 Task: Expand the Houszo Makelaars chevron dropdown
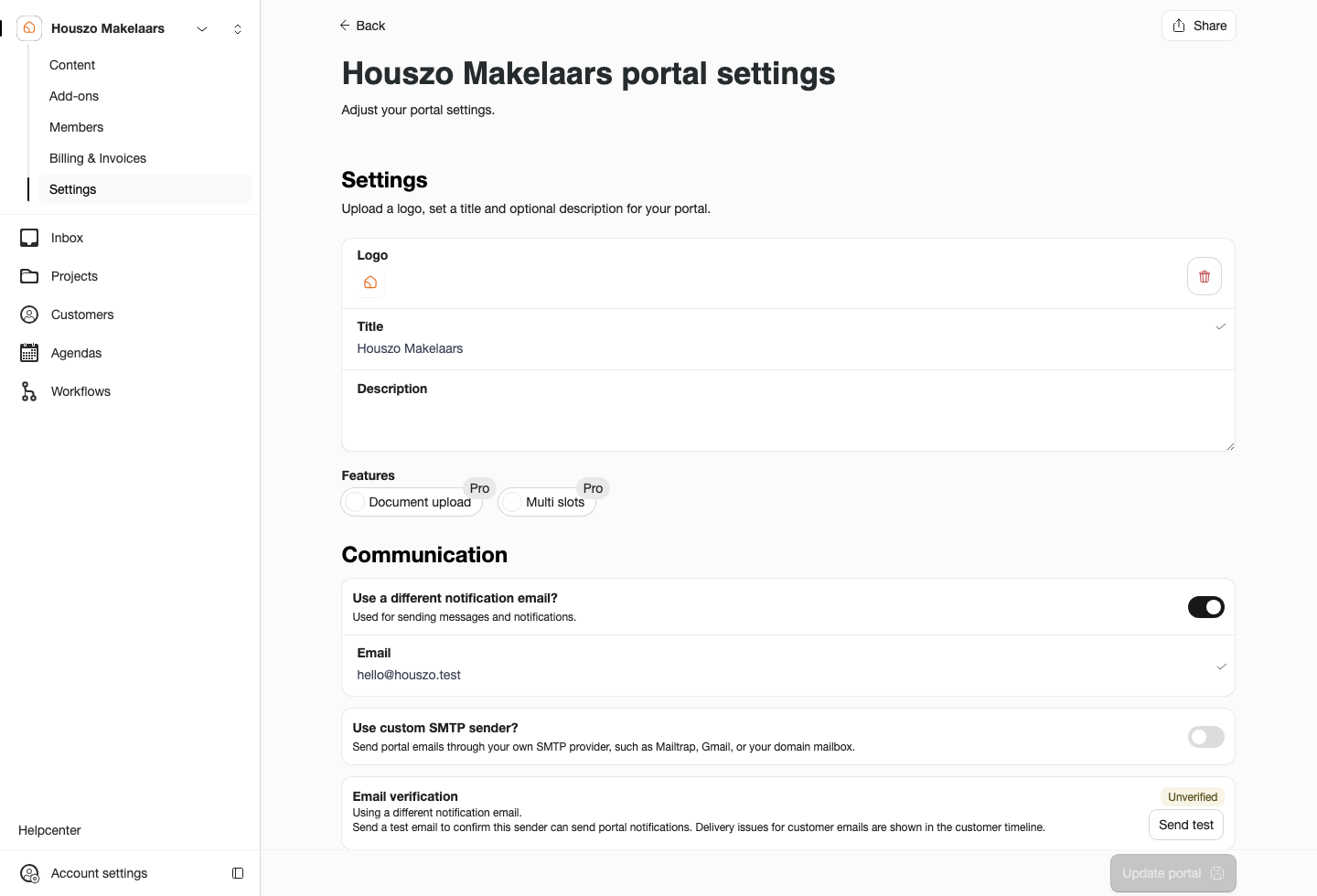tap(202, 29)
